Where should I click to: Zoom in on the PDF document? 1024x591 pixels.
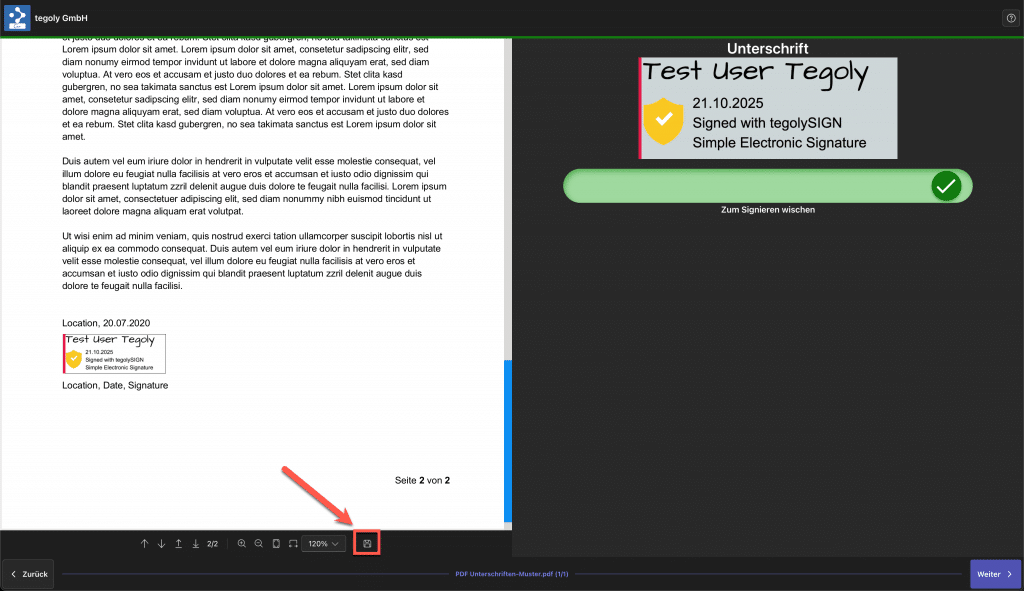pos(241,544)
